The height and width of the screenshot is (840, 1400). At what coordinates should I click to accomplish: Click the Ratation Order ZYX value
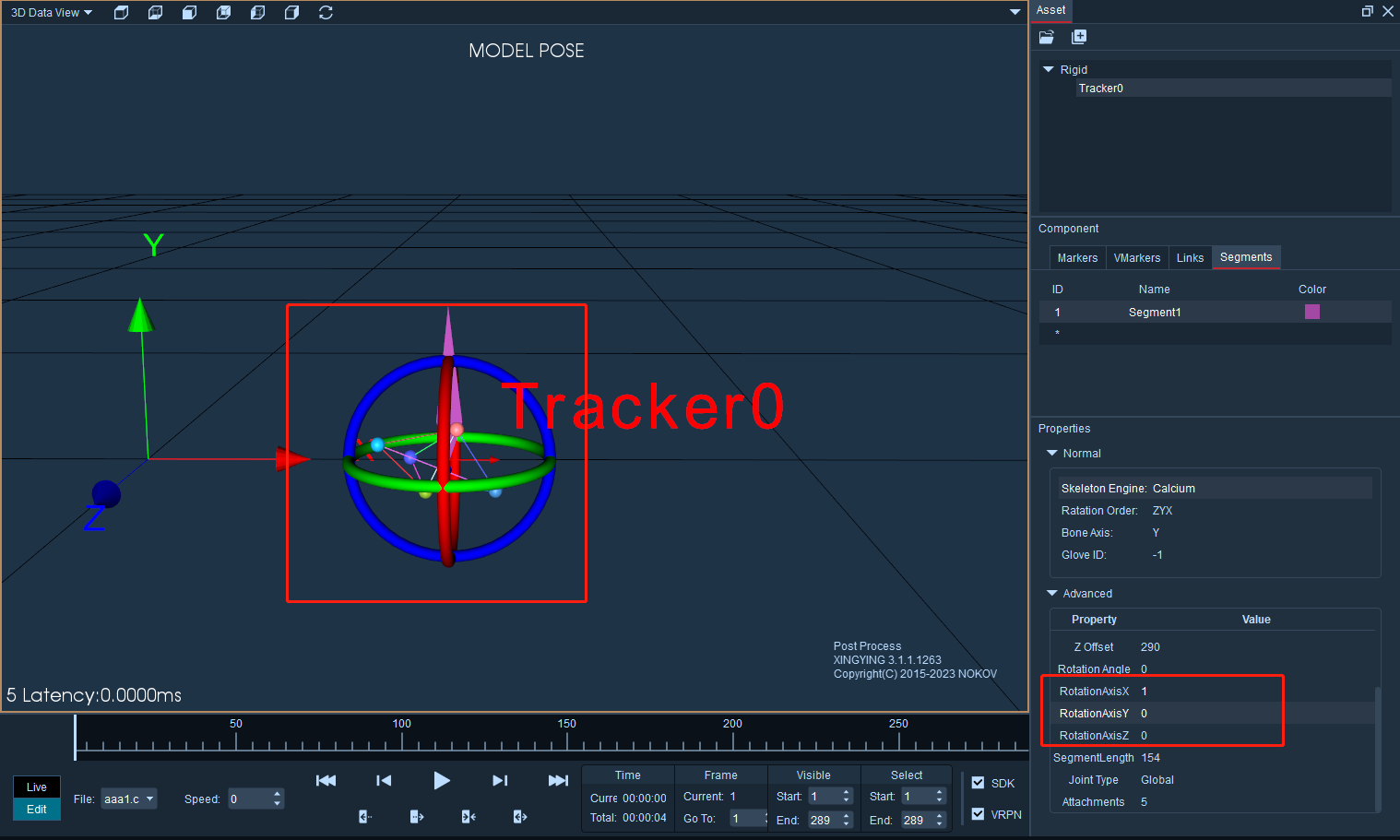pyautogui.click(x=1162, y=511)
